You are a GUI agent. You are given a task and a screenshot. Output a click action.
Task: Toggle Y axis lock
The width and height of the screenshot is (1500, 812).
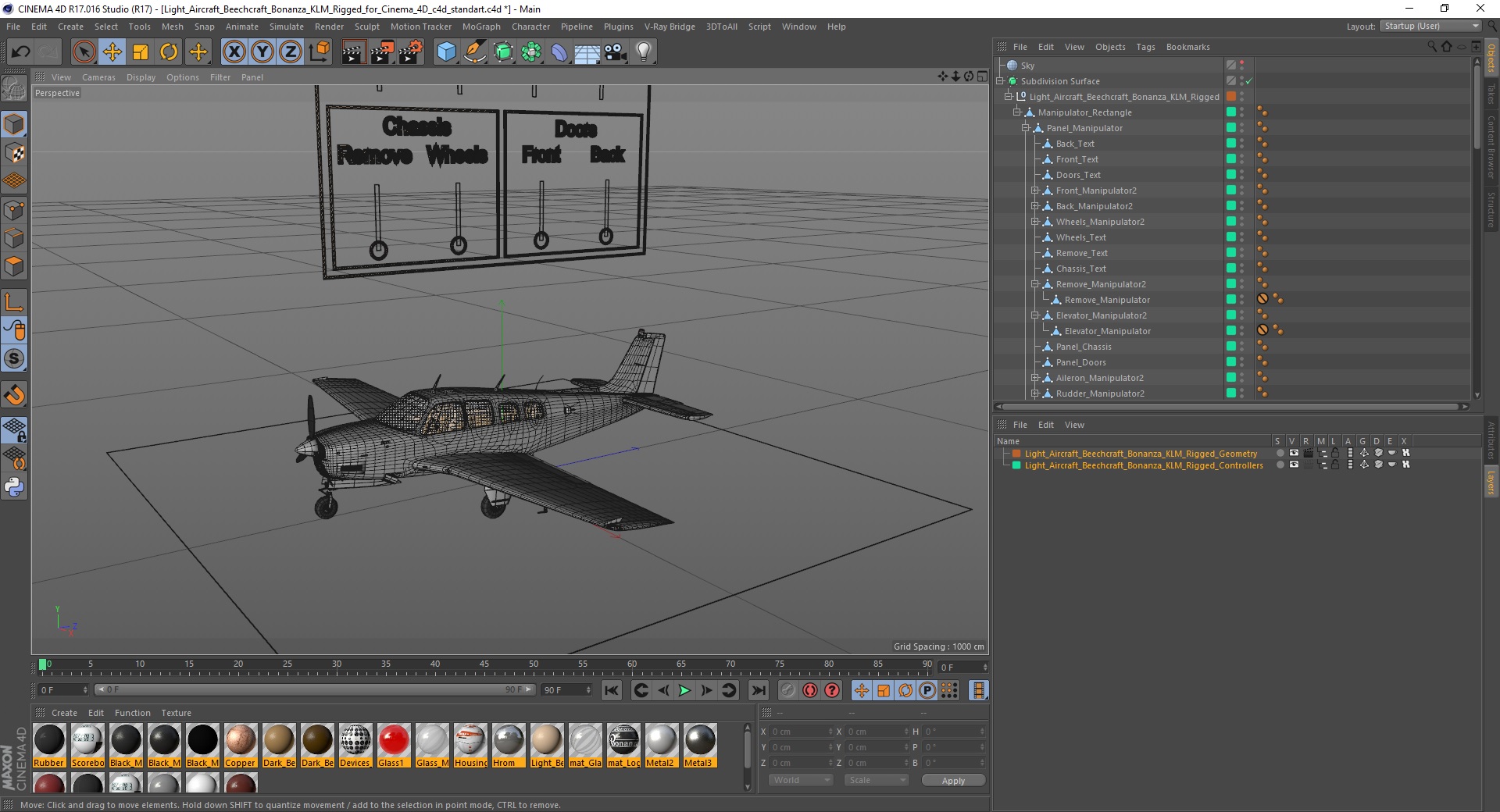(x=262, y=52)
